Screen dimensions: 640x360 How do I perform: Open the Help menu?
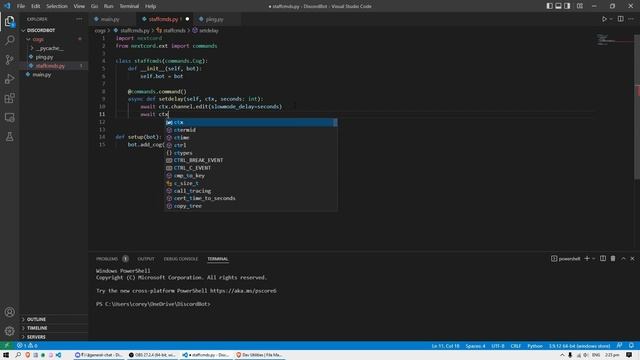click(x=151, y=6)
